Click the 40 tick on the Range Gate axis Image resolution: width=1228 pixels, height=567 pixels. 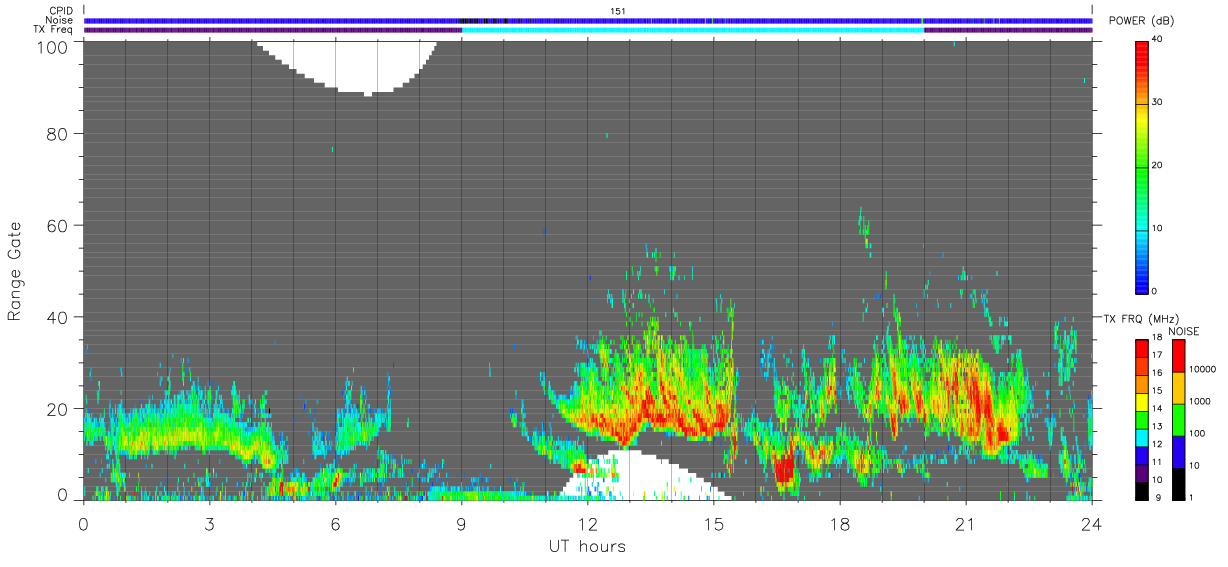(x=57, y=317)
